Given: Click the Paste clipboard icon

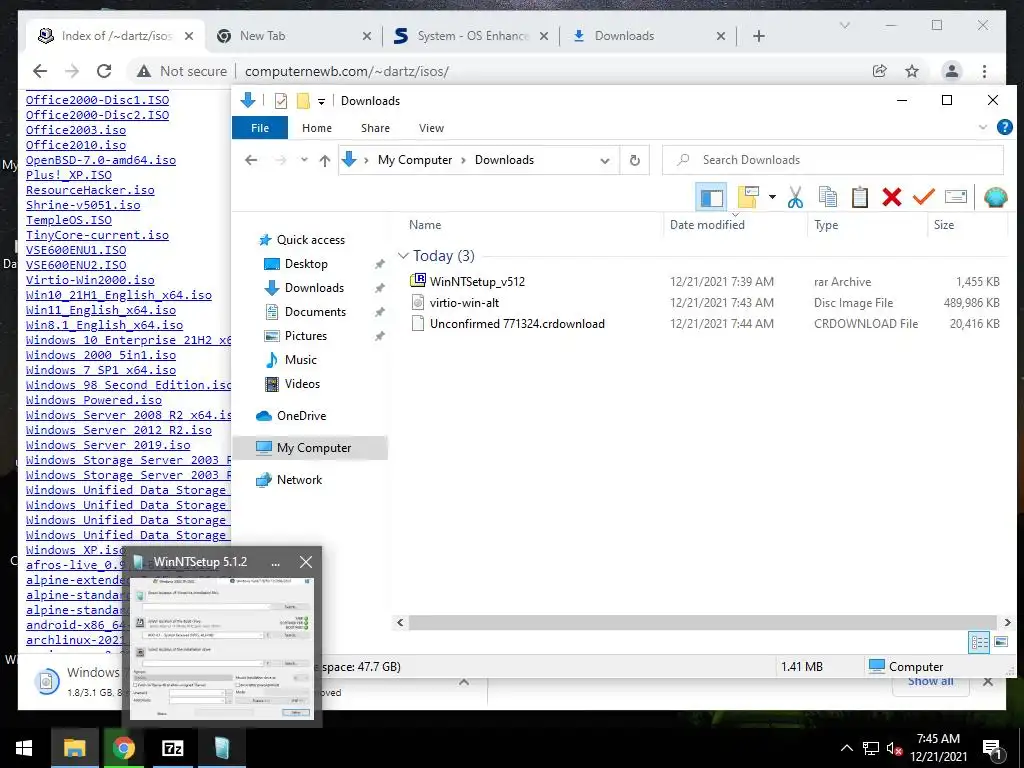Looking at the screenshot, I should pos(859,197).
